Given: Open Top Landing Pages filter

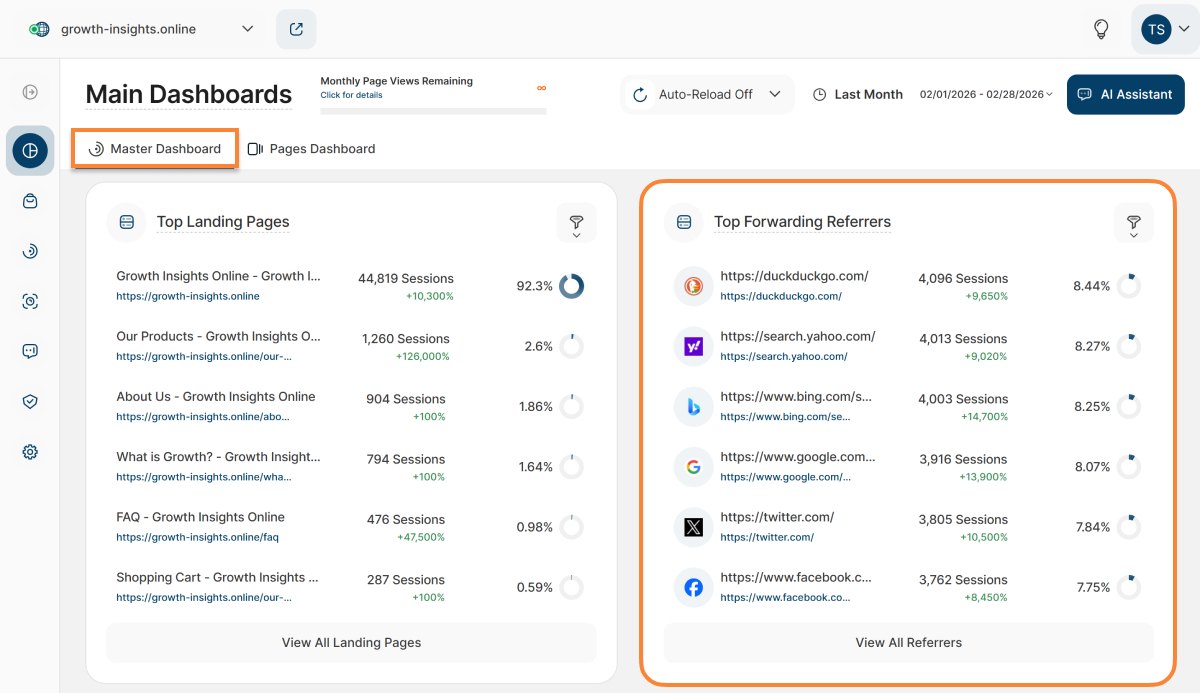Looking at the screenshot, I should click(576, 222).
